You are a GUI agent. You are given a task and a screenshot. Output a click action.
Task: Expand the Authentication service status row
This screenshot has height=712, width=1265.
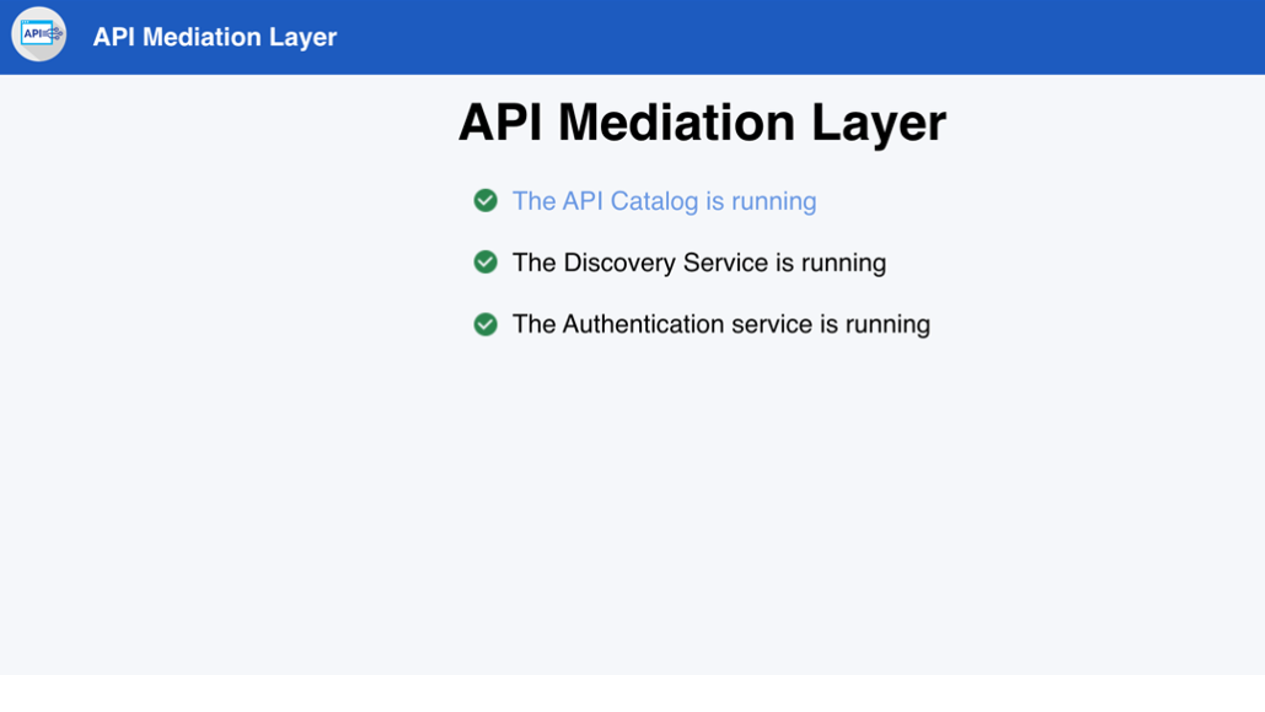720,324
